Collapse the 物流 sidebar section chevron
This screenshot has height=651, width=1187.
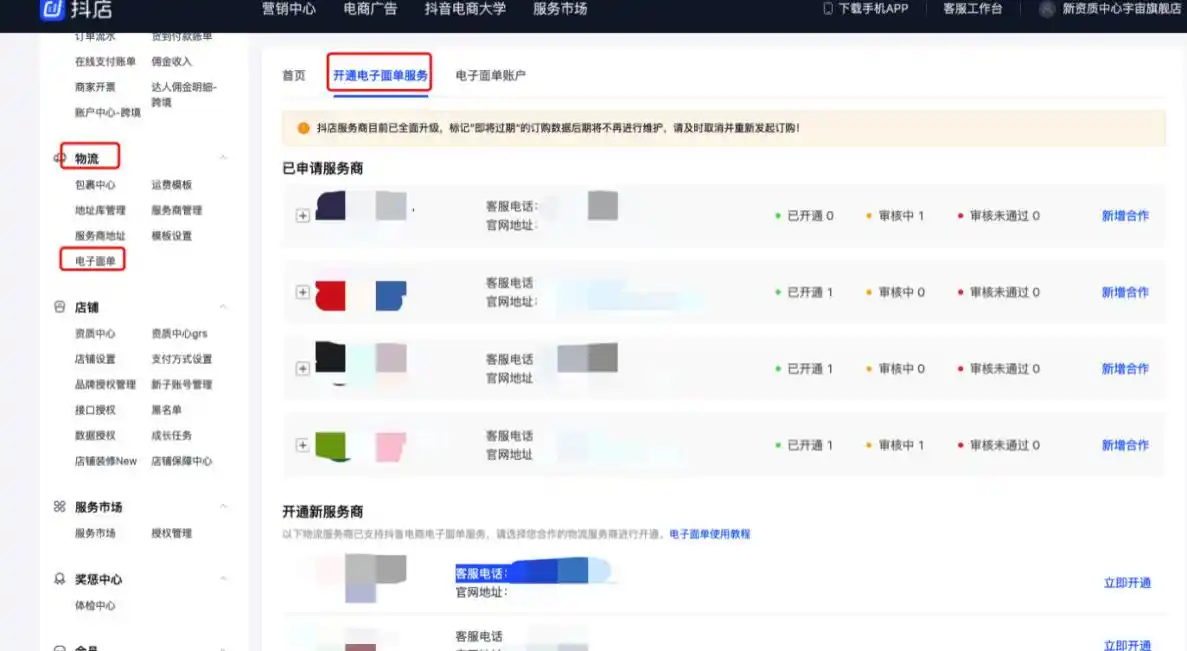point(223,158)
